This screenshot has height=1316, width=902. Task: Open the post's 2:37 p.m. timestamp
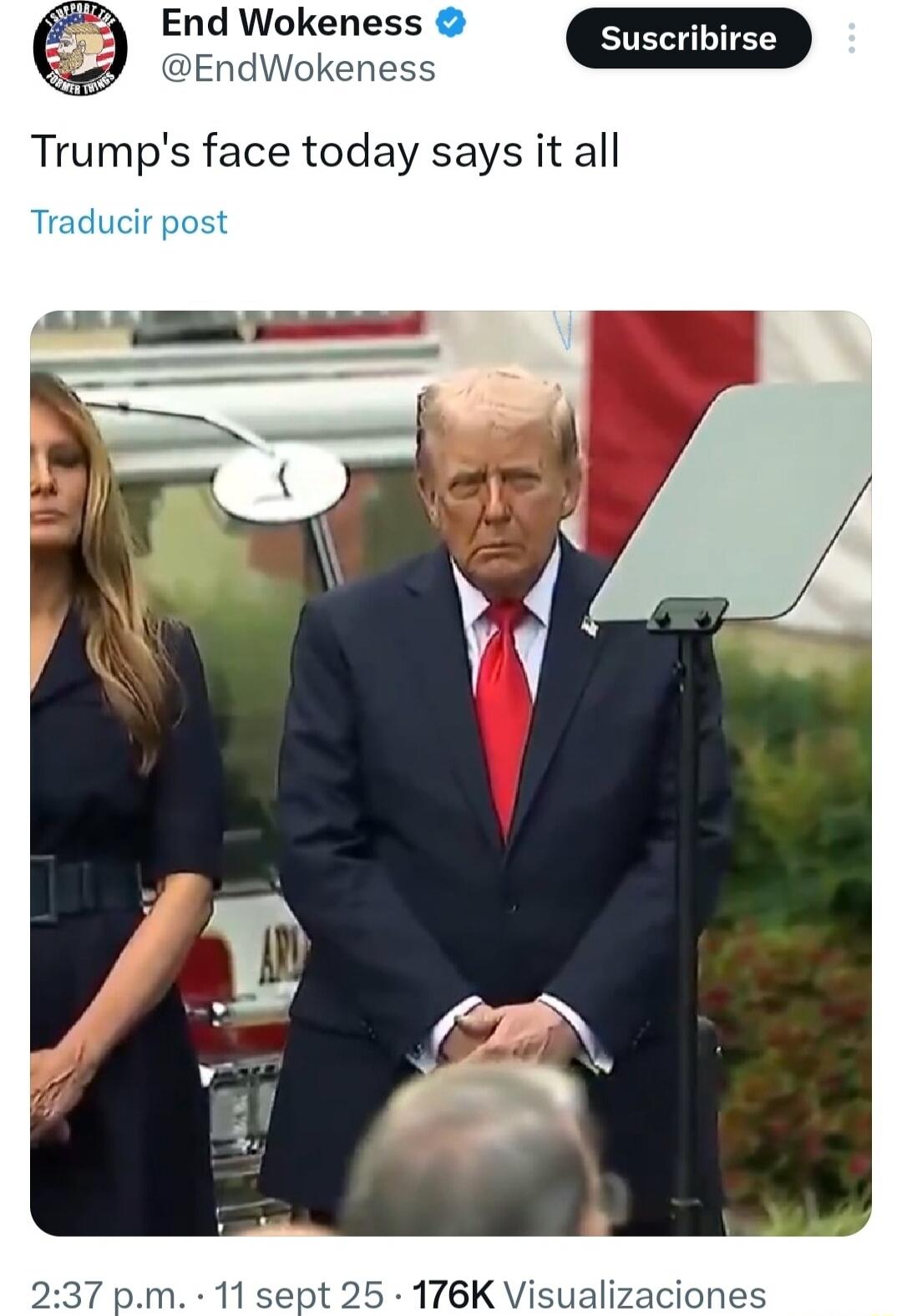click(108, 1294)
